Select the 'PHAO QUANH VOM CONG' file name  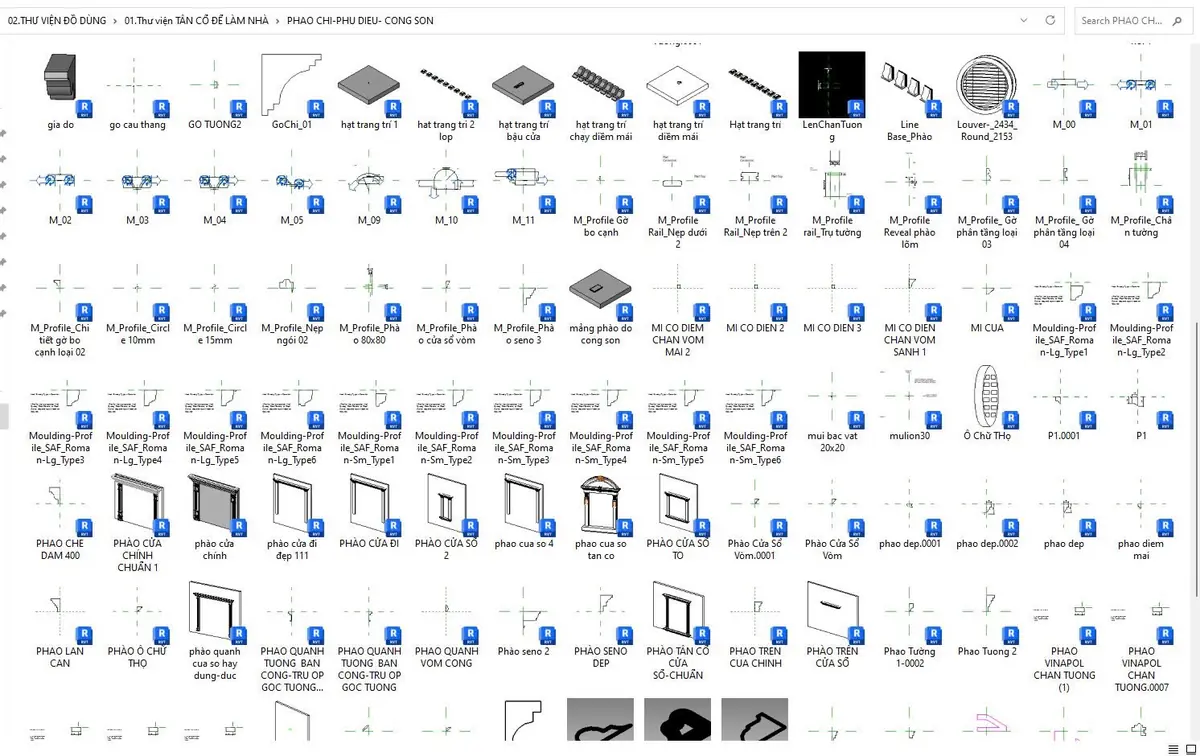[x=446, y=657]
